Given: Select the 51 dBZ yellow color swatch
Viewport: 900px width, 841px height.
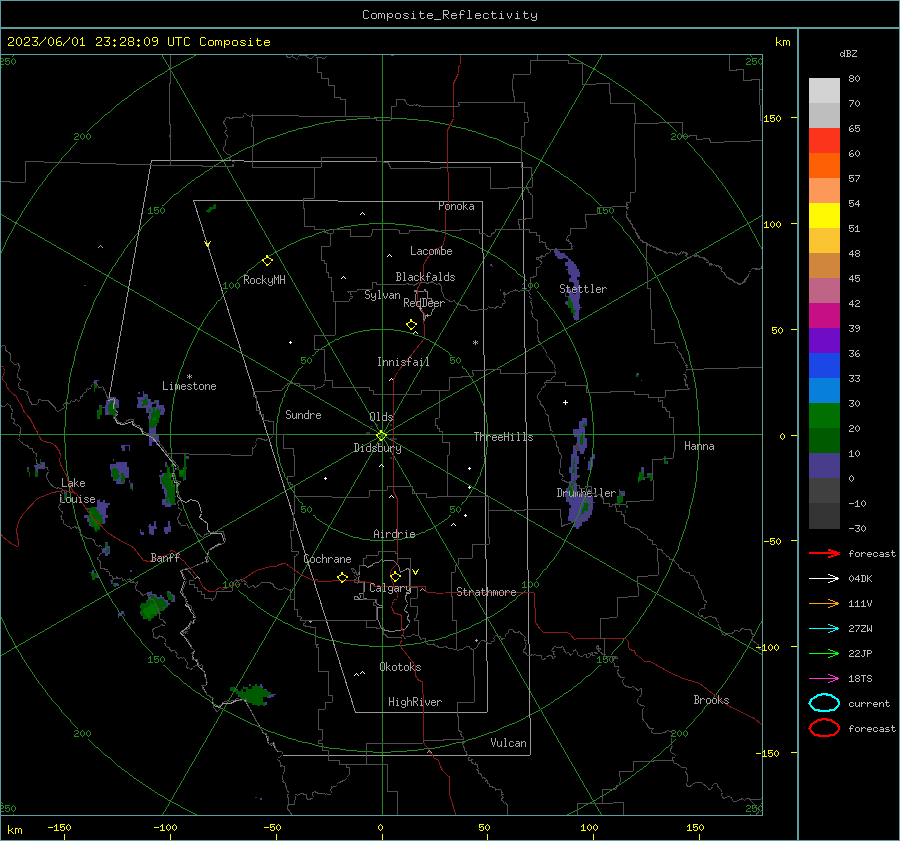Looking at the screenshot, I should pyautogui.click(x=824, y=216).
